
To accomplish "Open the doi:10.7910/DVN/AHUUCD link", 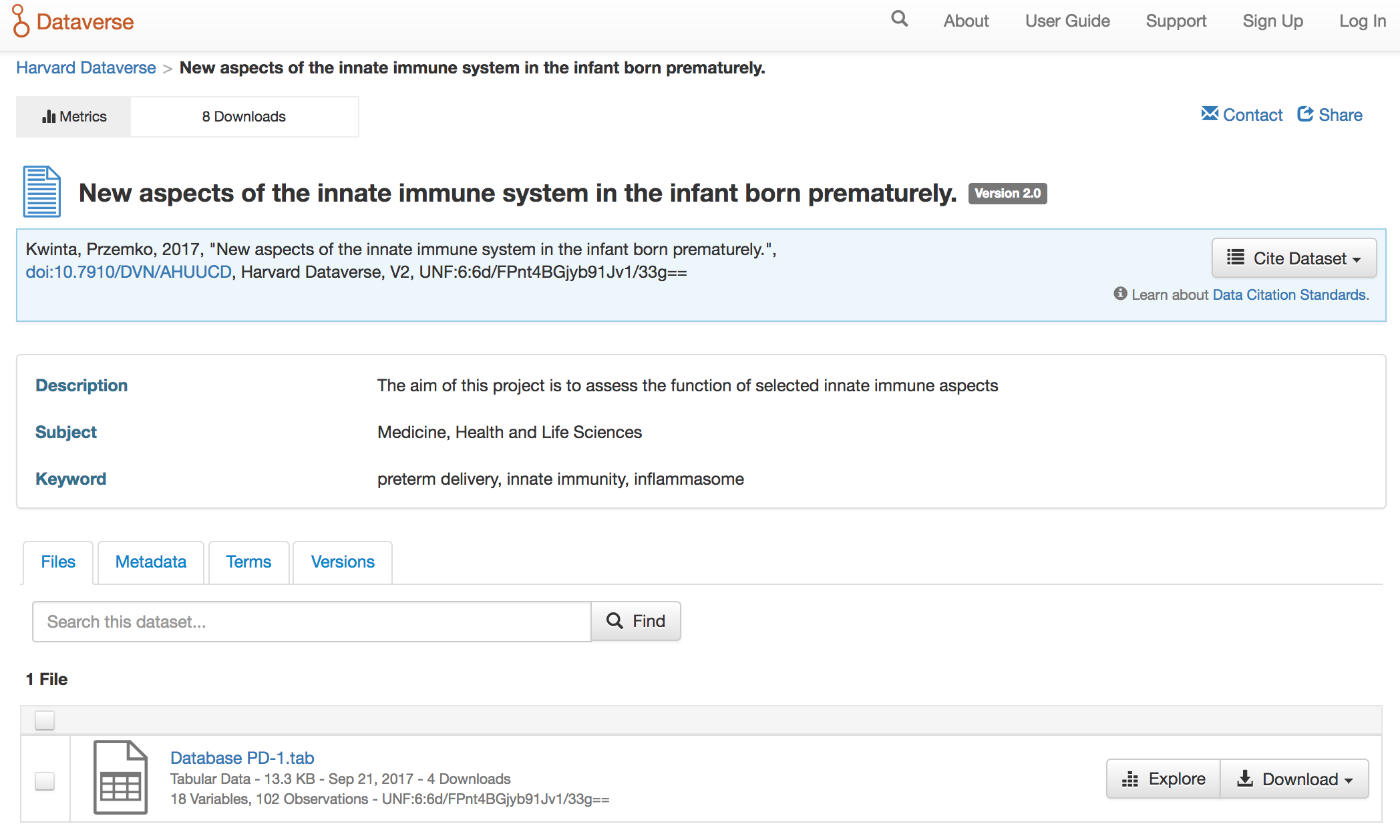I will [x=129, y=272].
